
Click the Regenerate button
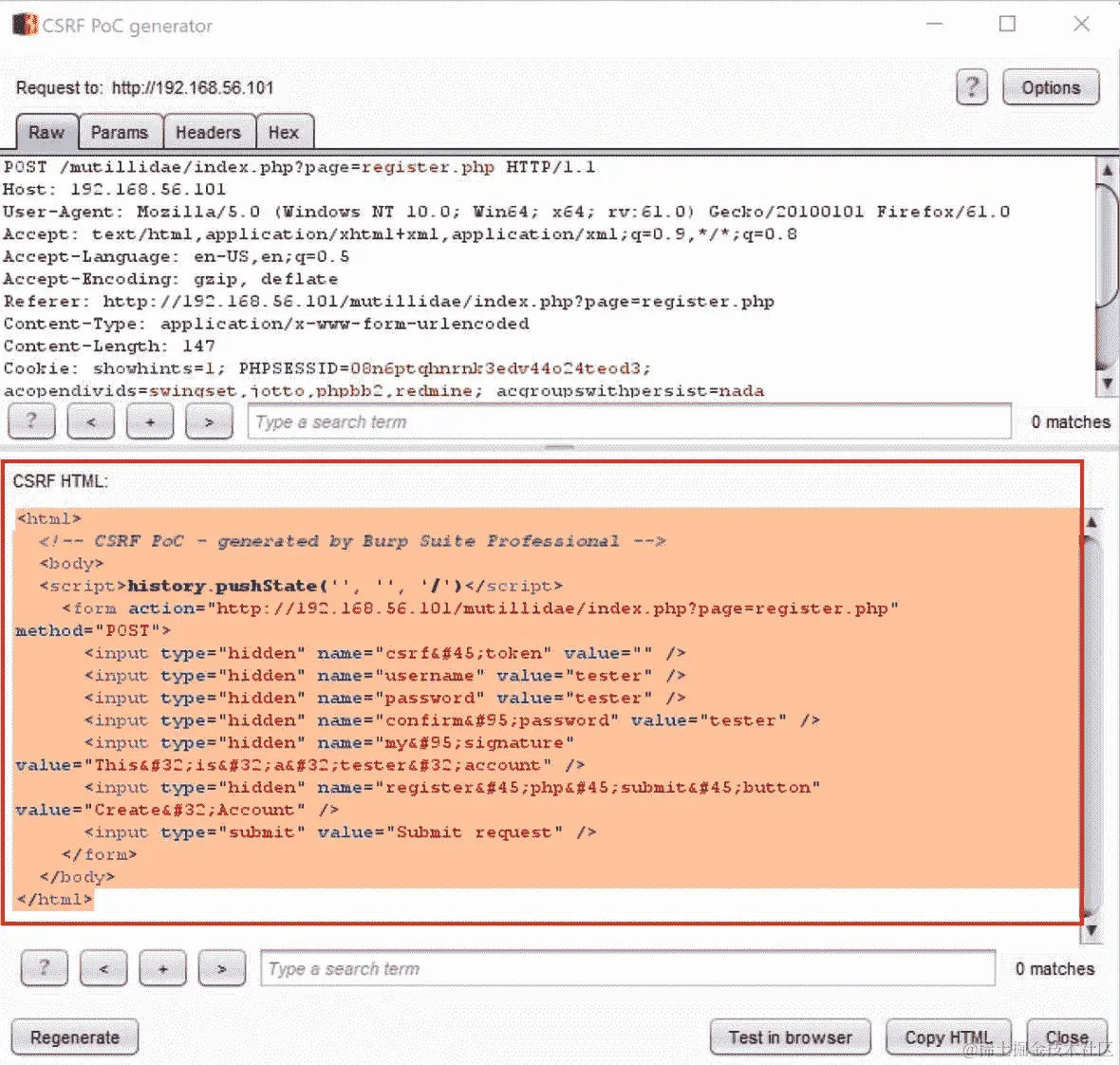75,1037
